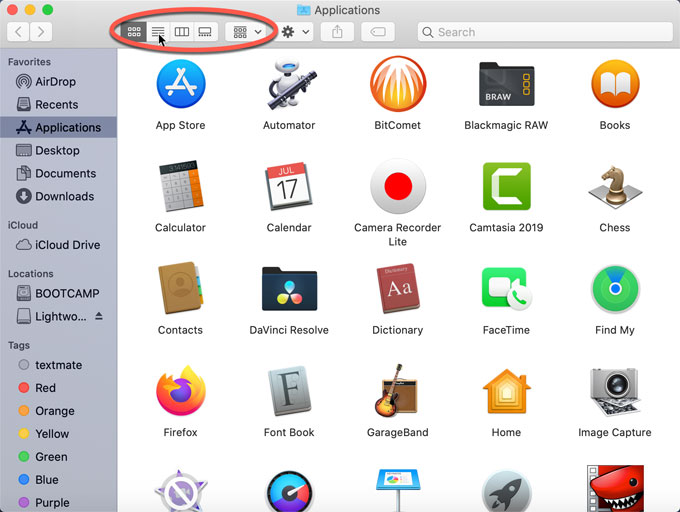Navigate back with the left arrow button
680x512 pixels.
click(17, 32)
